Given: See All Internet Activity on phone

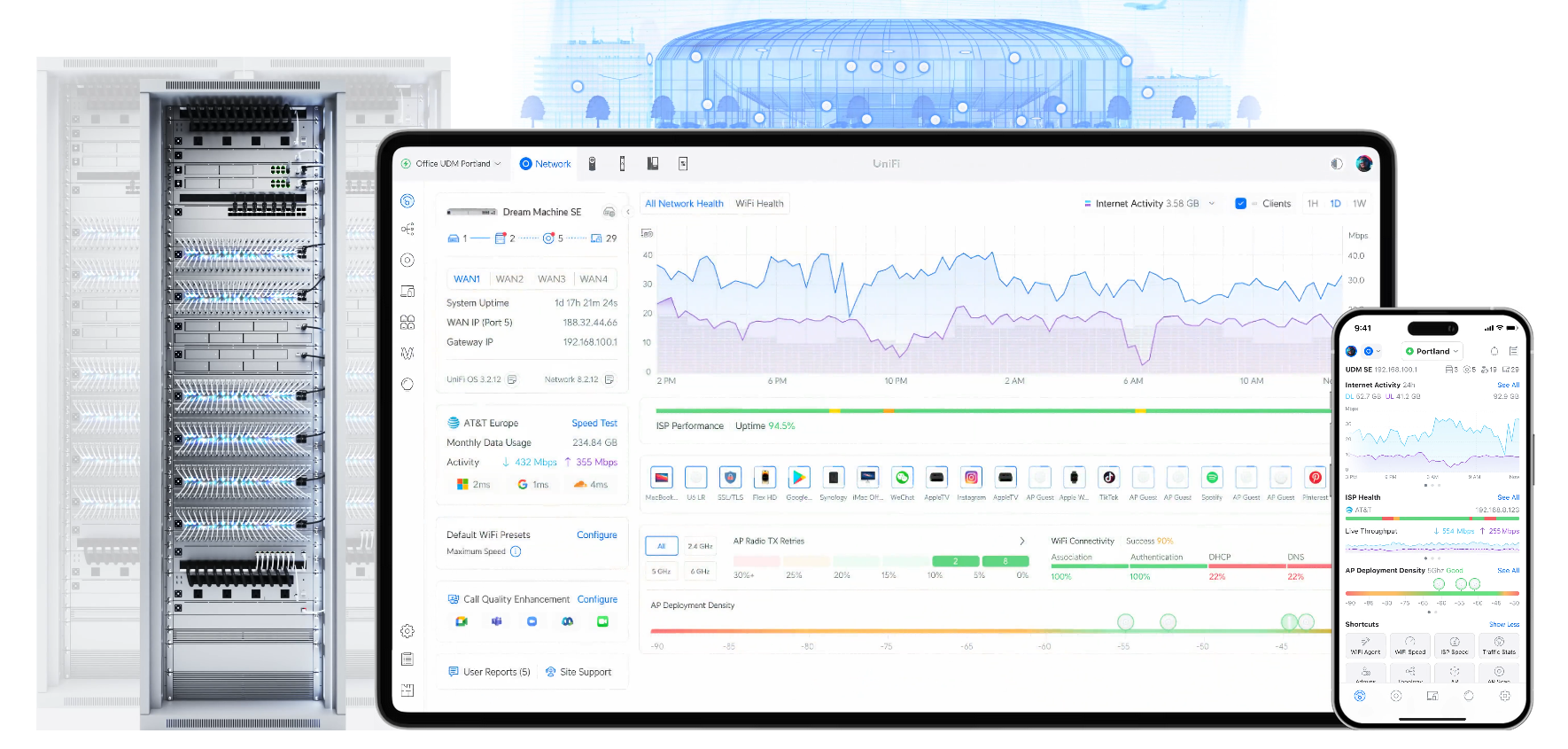Looking at the screenshot, I should [x=1508, y=385].
